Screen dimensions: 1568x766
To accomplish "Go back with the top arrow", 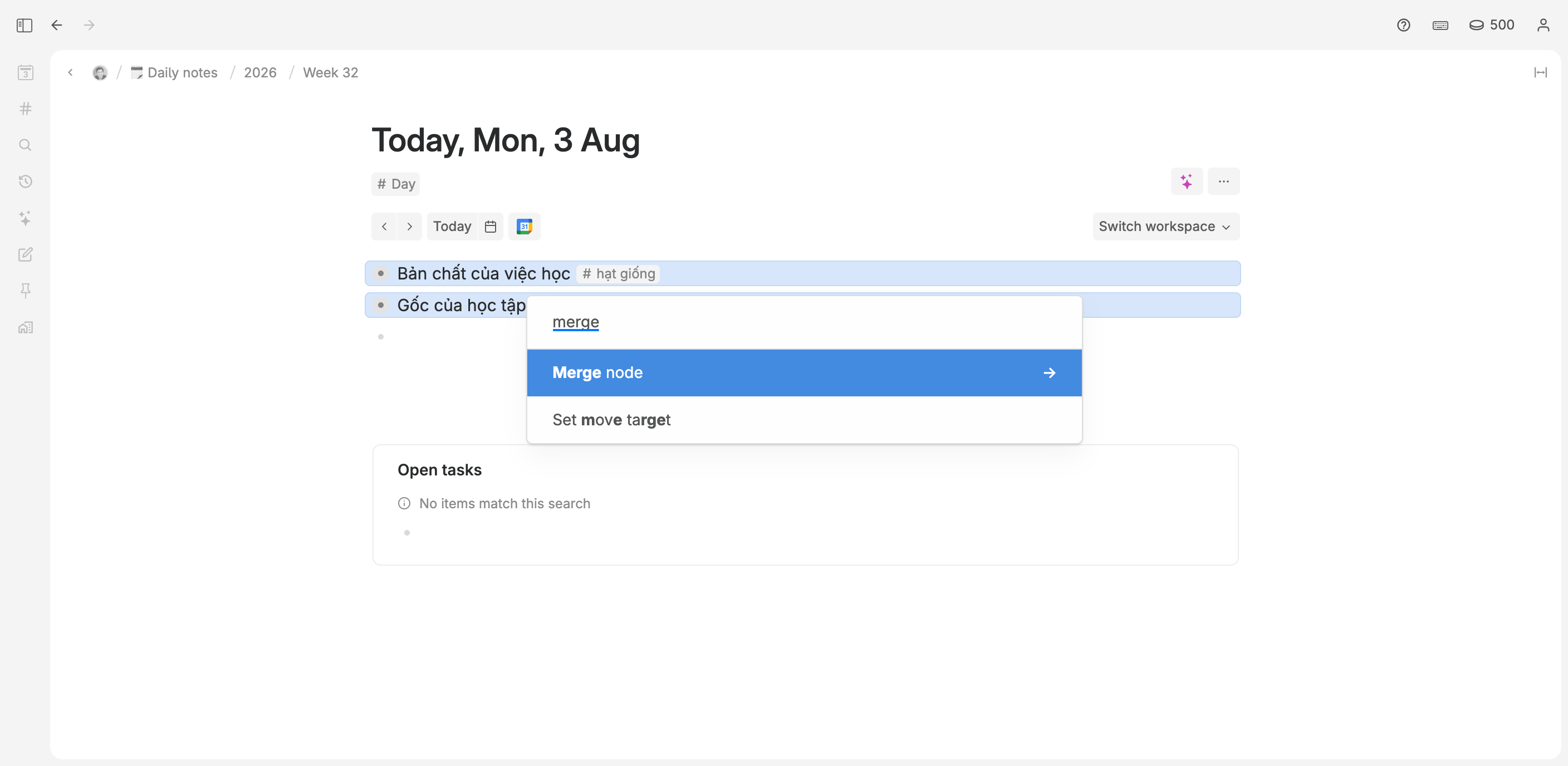I will (x=57, y=25).
